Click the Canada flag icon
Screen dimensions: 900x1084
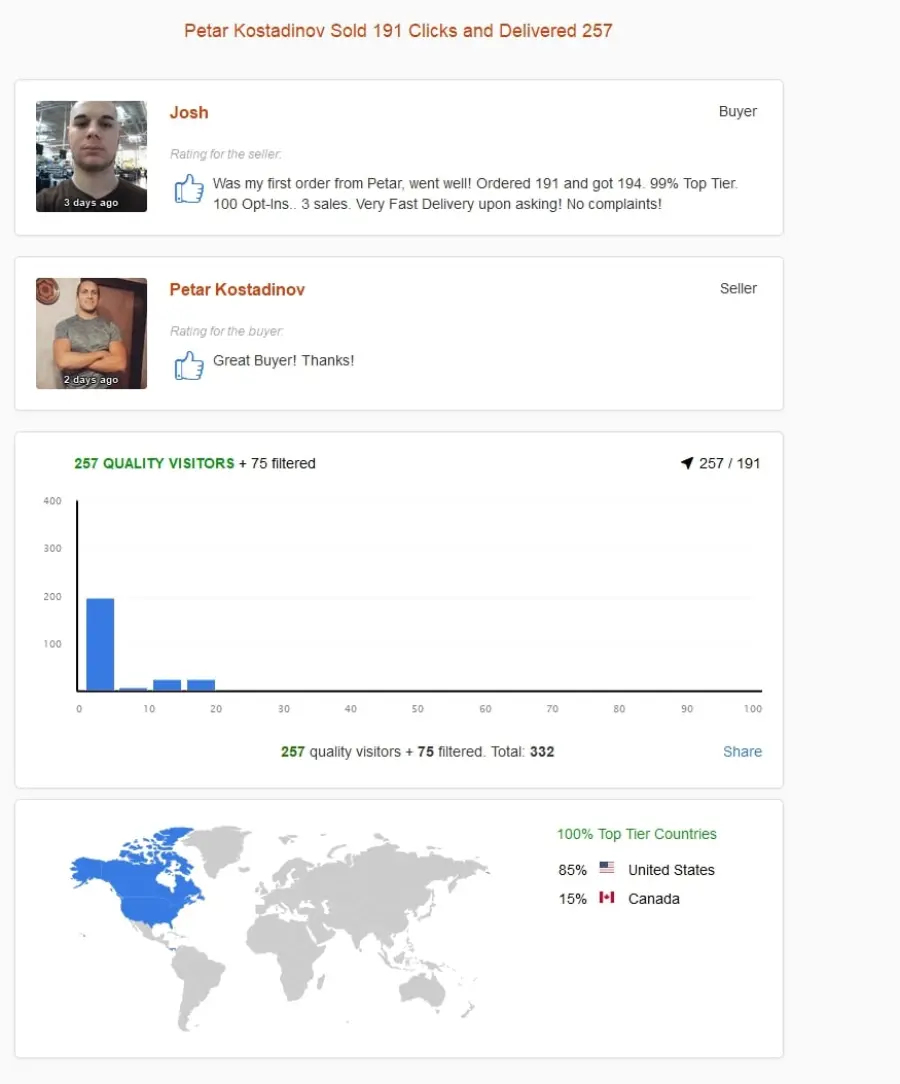point(606,897)
